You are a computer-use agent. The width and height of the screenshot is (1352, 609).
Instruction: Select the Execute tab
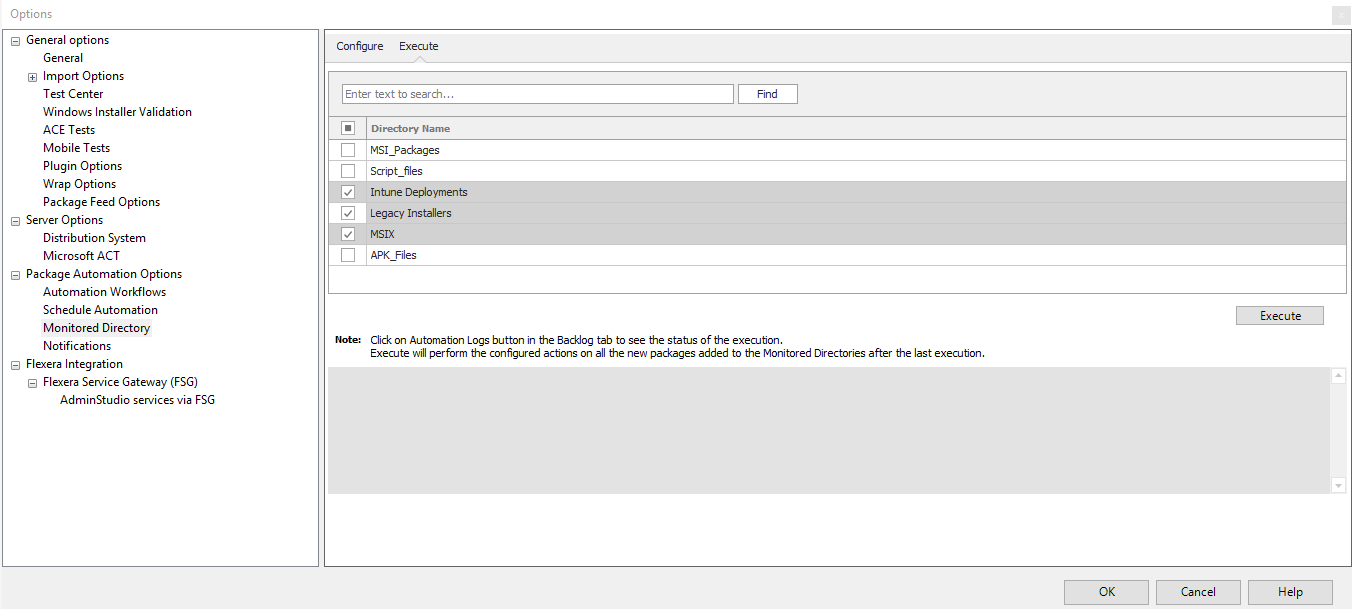(418, 46)
